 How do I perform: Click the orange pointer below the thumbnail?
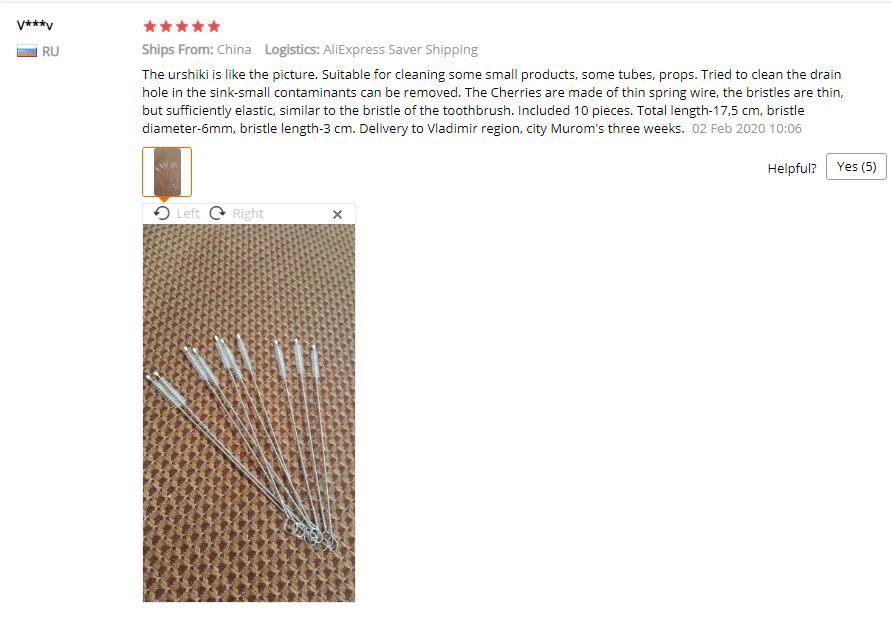click(x=164, y=199)
